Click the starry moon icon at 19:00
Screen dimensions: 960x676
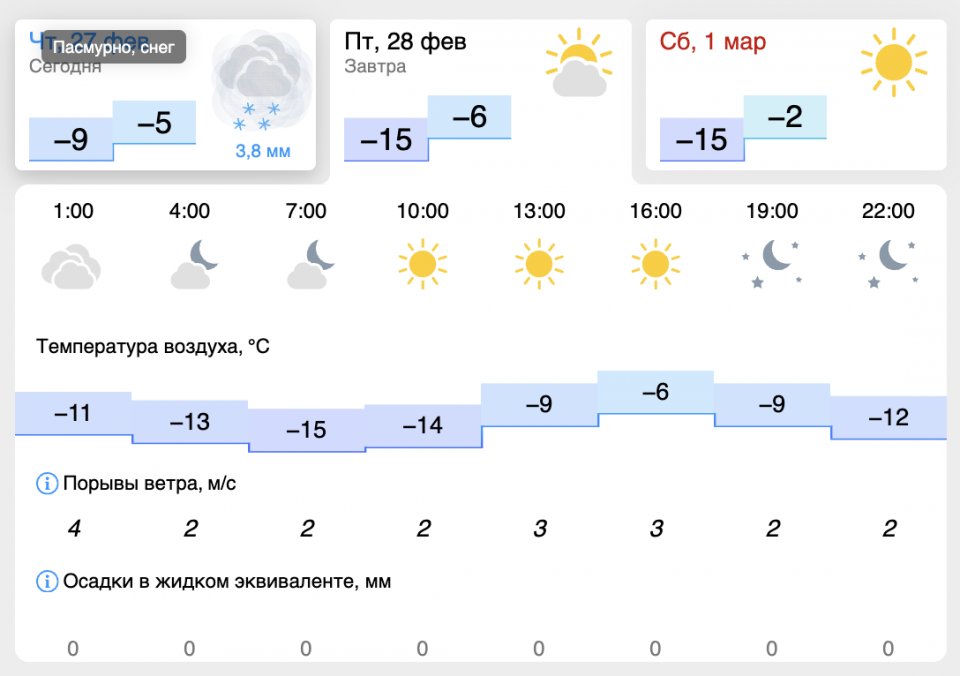(x=772, y=264)
